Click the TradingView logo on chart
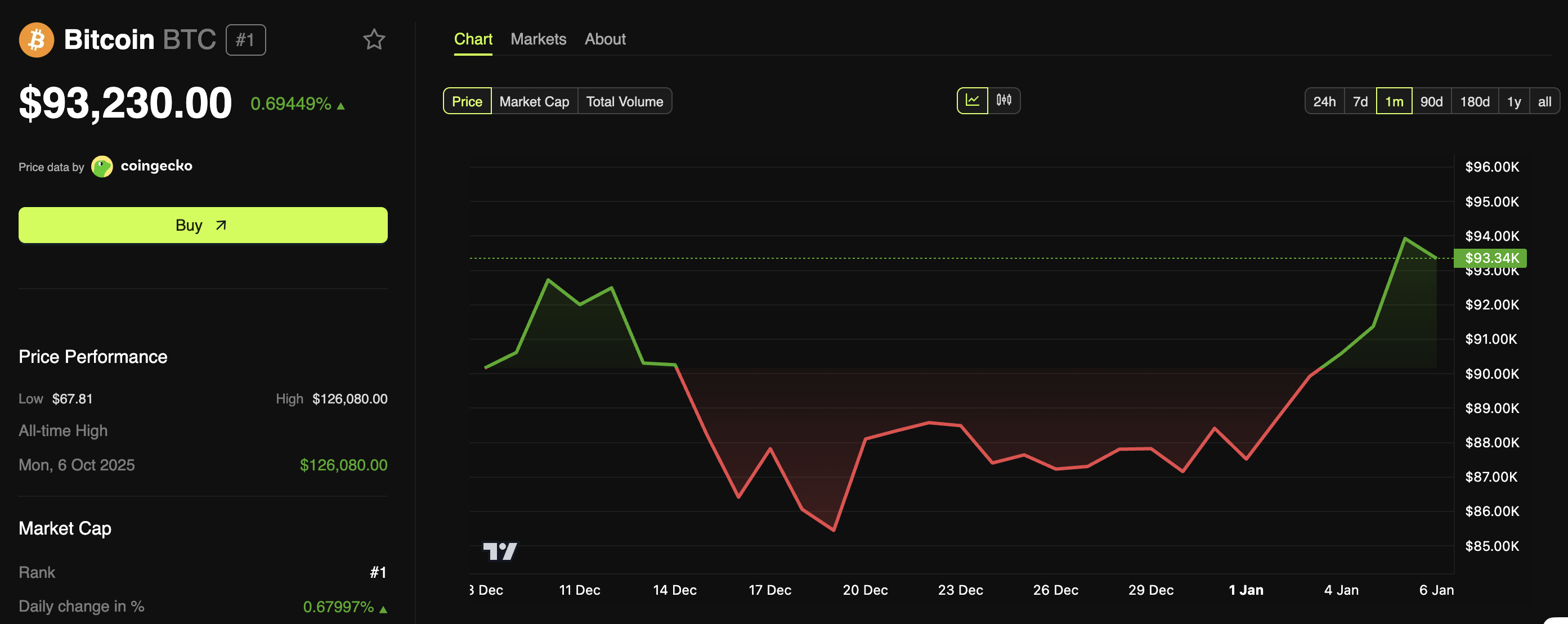This screenshot has height=624, width=1568. pyautogui.click(x=500, y=551)
